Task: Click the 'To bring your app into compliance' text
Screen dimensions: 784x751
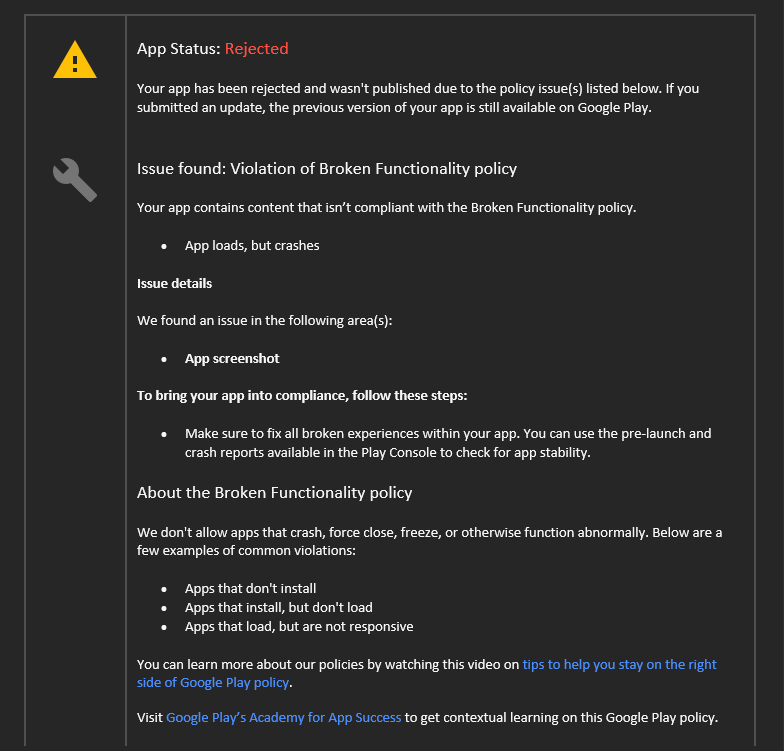Action: [x=302, y=396]
